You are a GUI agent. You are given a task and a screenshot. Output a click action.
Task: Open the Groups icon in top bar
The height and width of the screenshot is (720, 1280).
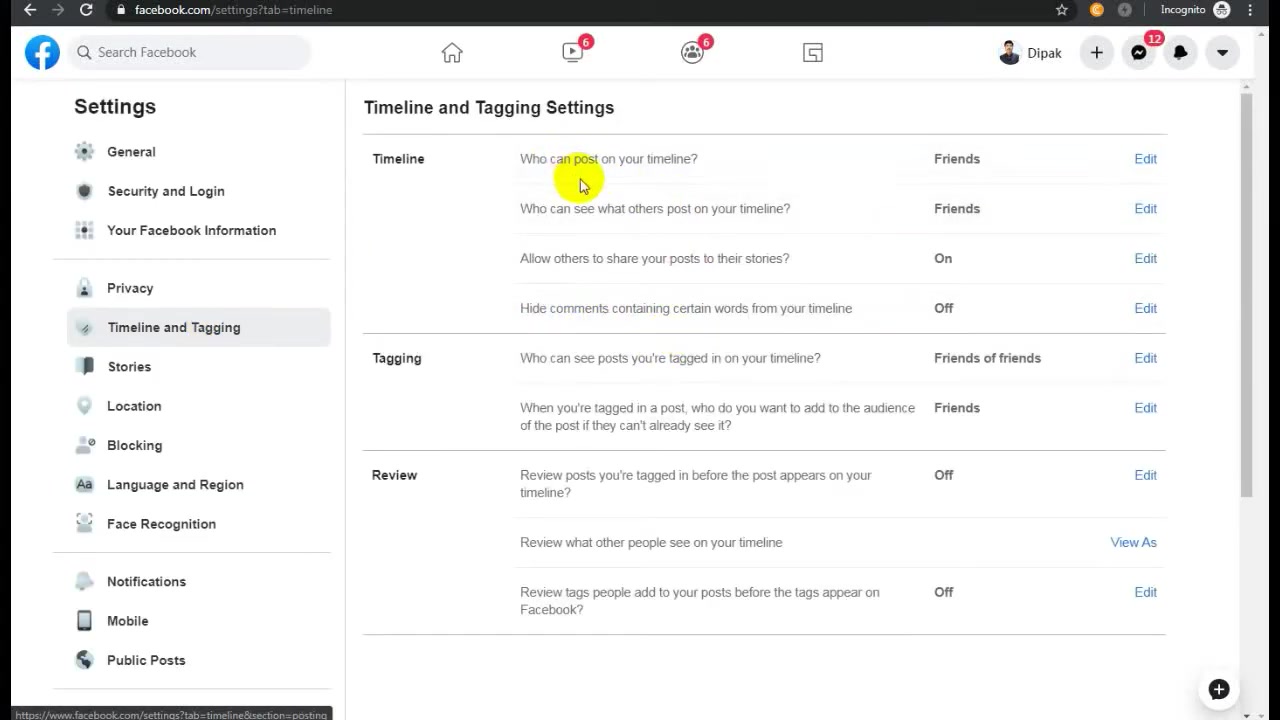click(692, 53)
